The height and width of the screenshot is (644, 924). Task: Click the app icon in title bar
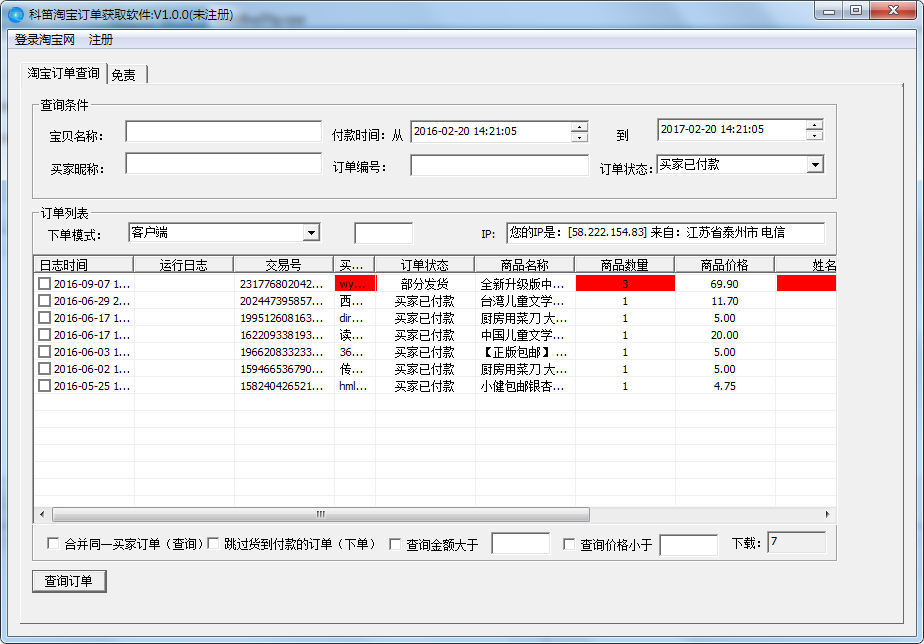[15, 14]
